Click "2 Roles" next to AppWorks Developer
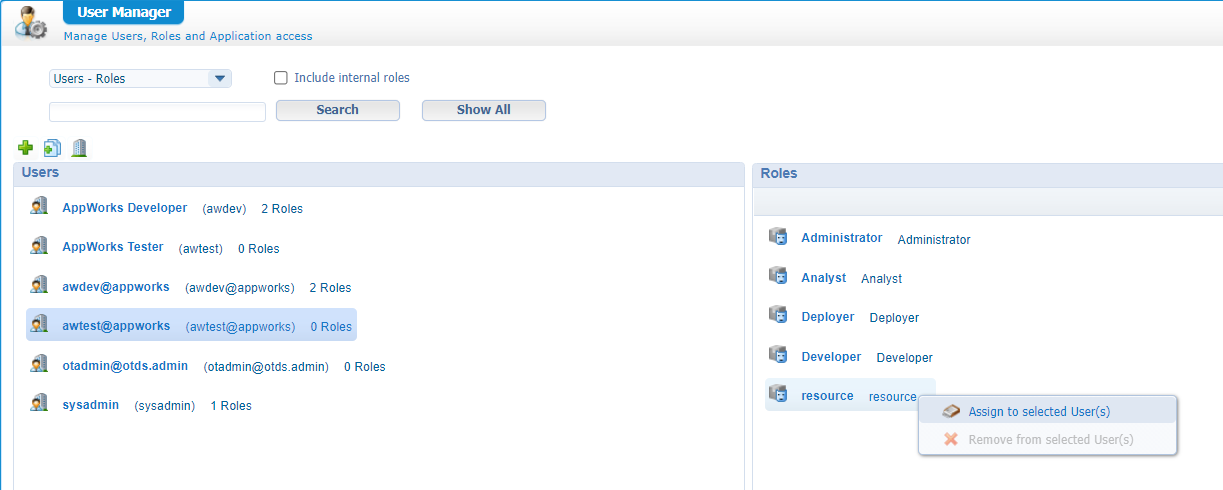 (282, 209)
